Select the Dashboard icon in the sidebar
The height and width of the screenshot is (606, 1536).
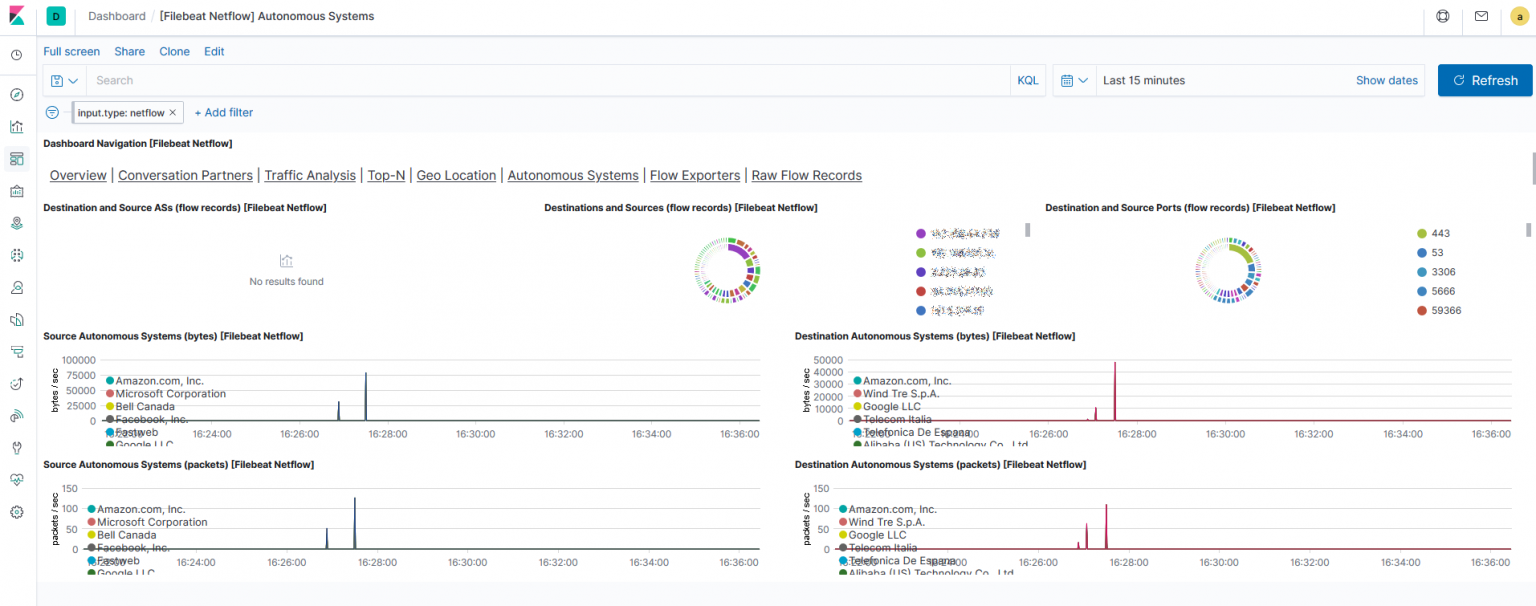[x=16, y=158]
